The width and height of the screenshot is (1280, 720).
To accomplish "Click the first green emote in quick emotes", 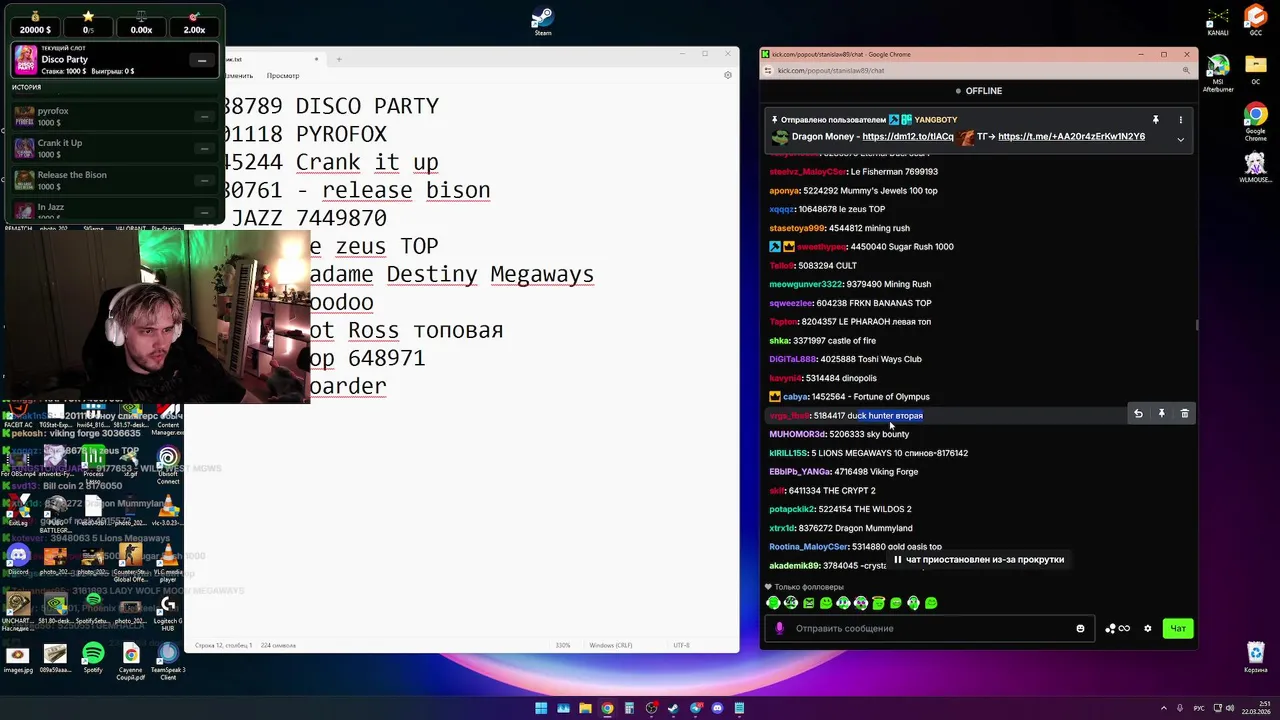I will click(x=773, y=603).
